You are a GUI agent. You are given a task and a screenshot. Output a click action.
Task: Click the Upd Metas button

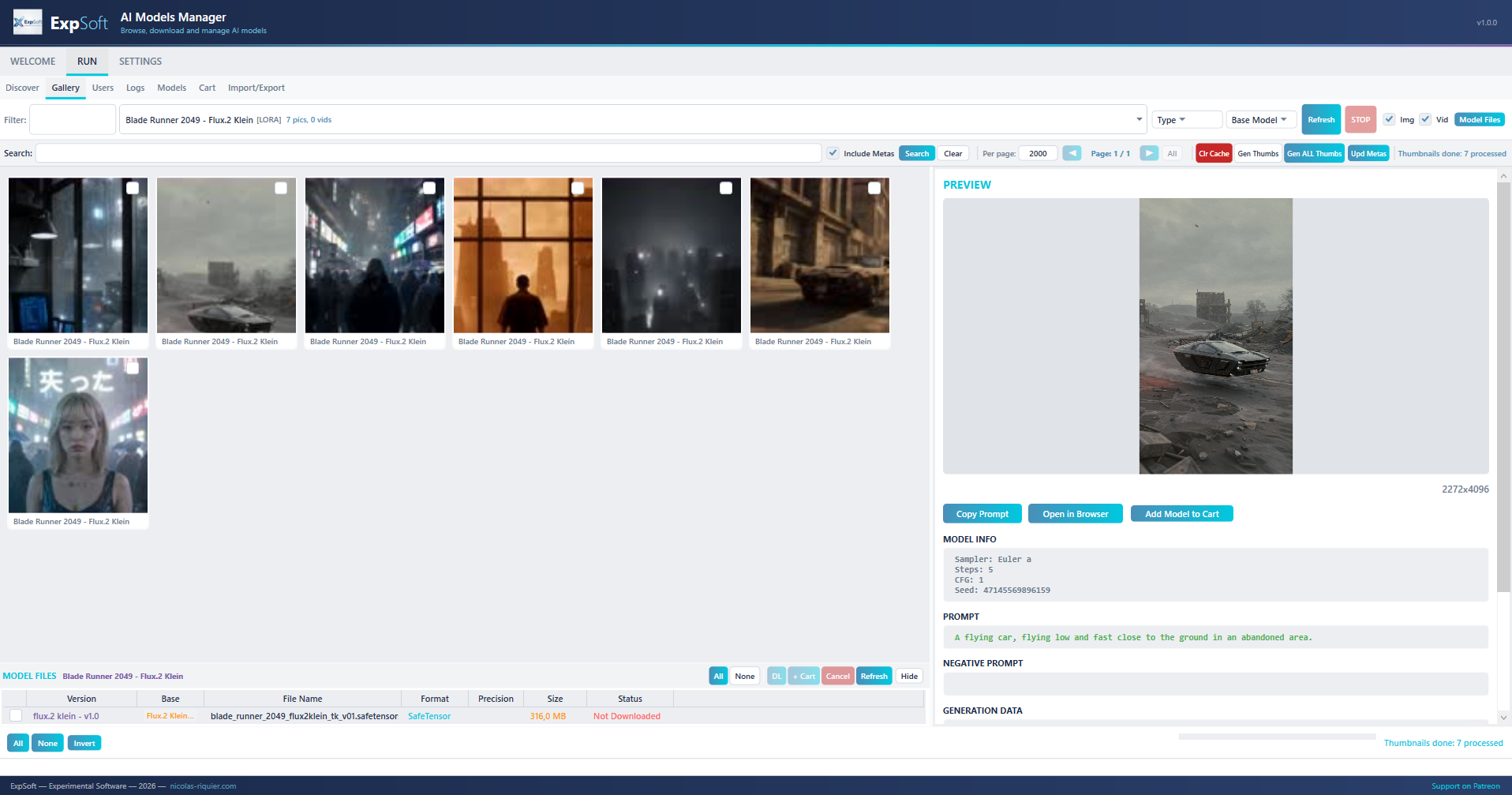[x=1368, y=153]
